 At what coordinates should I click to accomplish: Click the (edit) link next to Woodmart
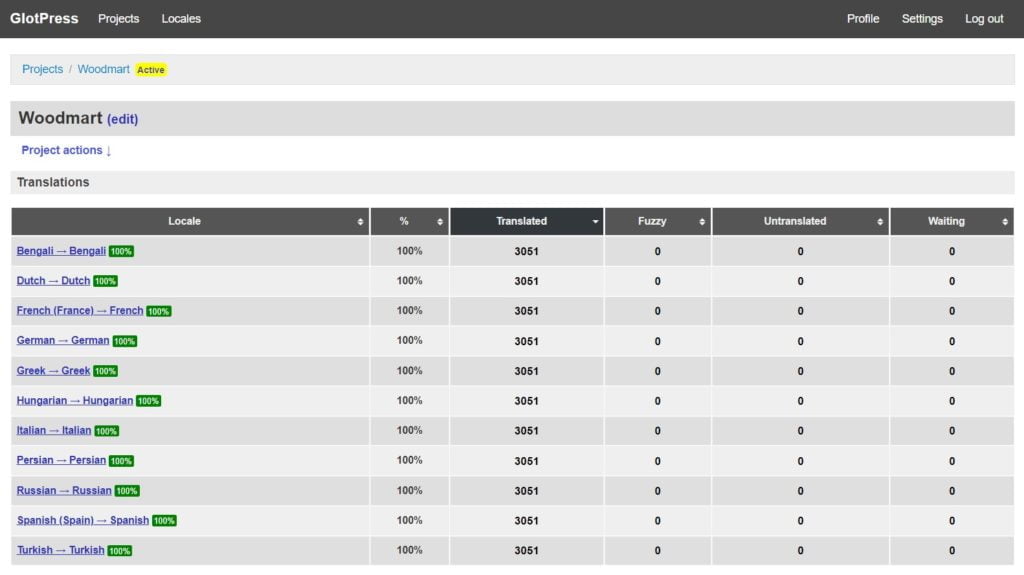coord(123,119)
